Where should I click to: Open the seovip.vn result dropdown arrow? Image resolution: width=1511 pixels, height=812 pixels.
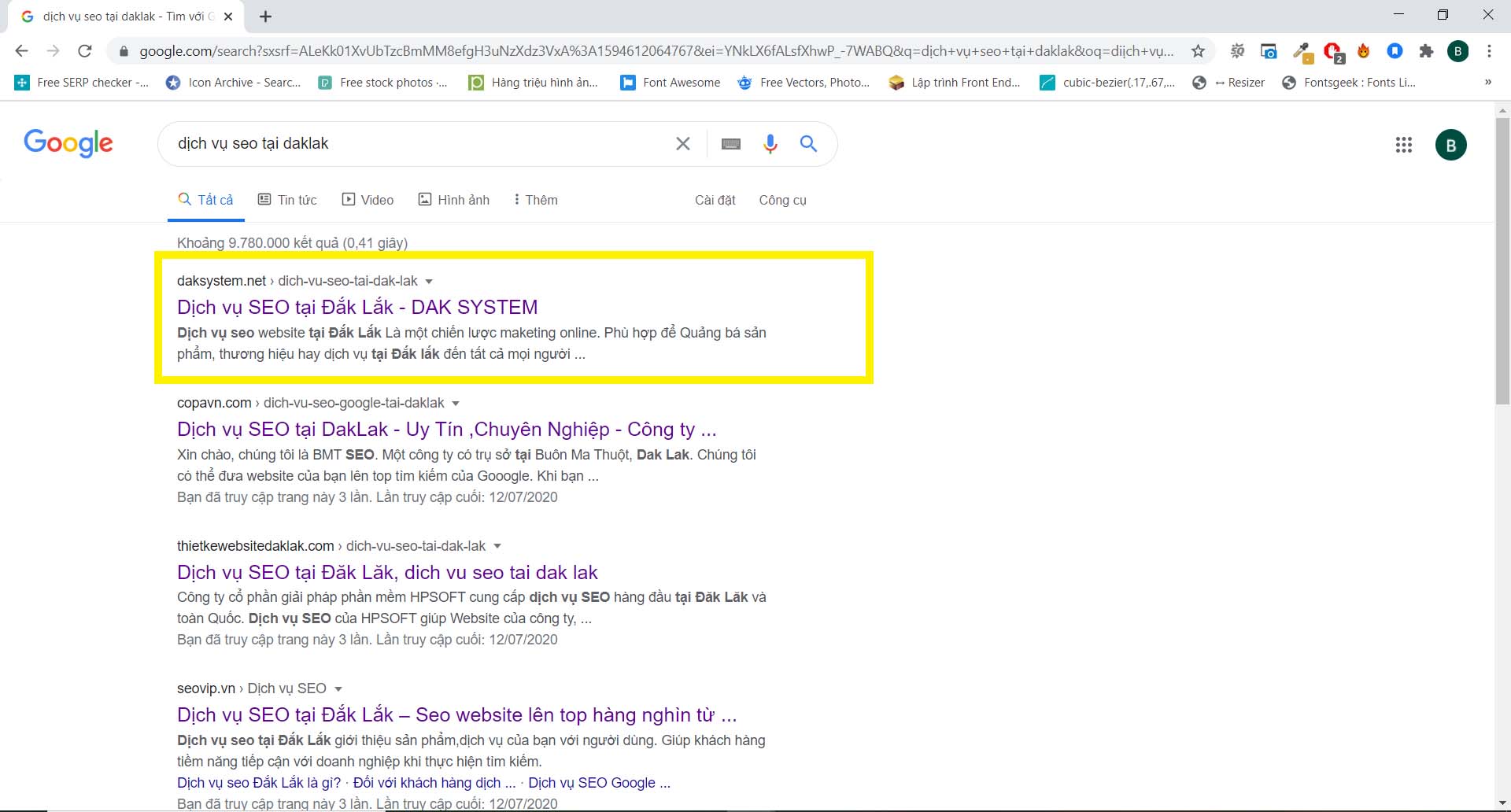[338, 689]
